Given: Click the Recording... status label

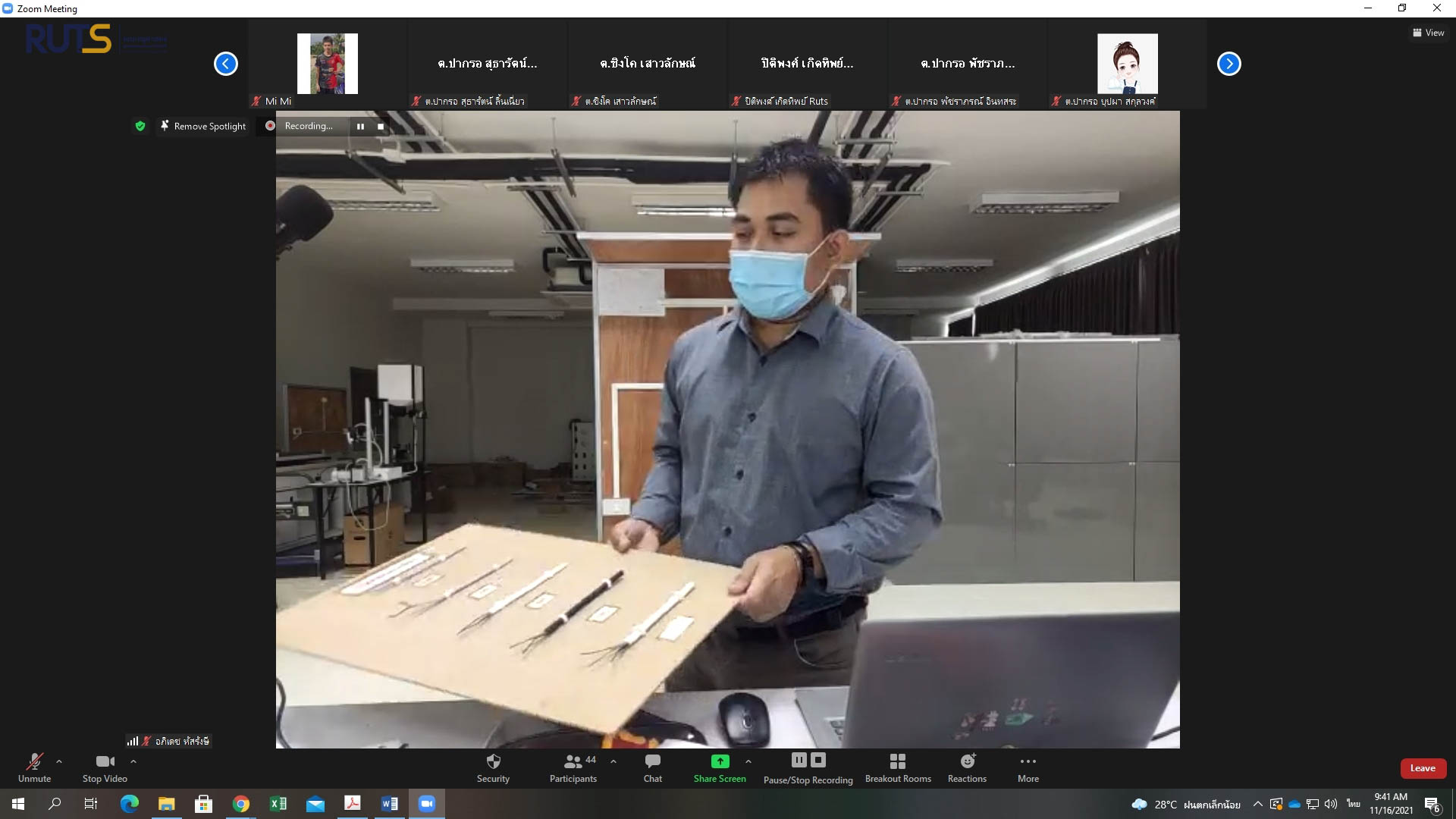Looking at the screenshot, I should click(309, 126).
